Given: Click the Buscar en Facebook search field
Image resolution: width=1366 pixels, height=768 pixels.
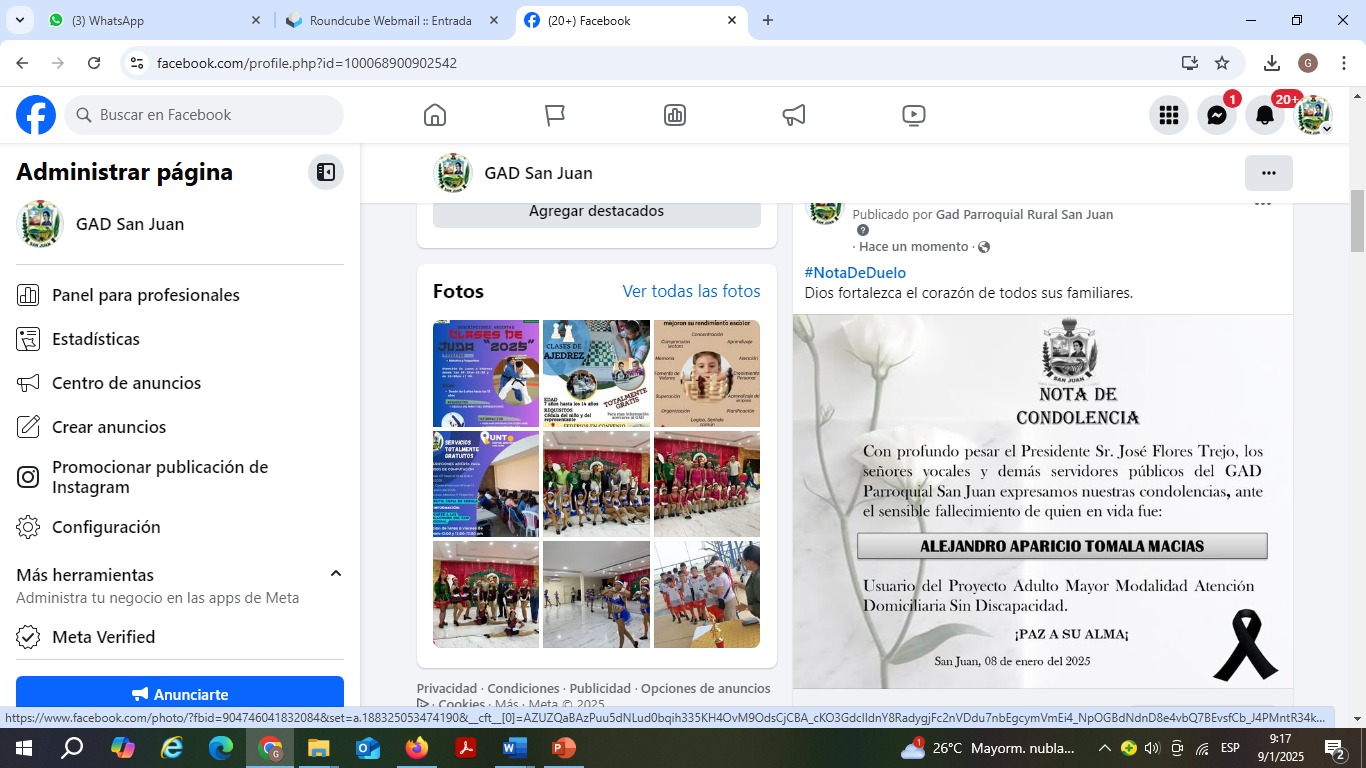Looking at the screenshot, I should [205, 115].
